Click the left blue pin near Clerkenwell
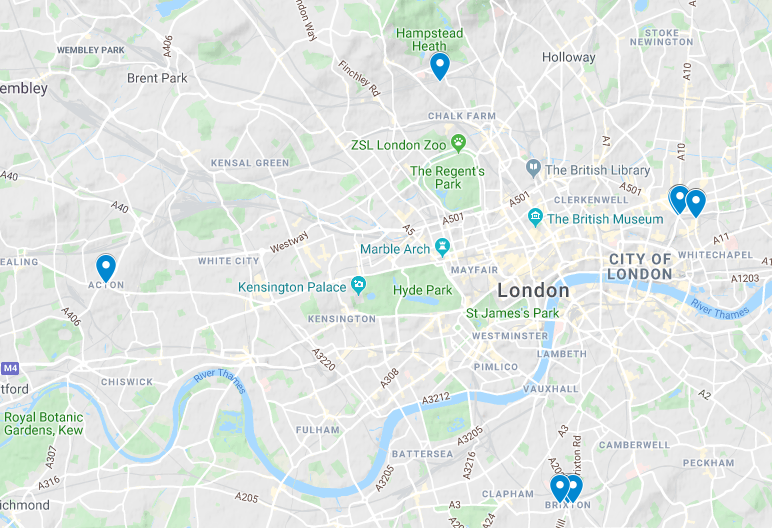The height and width of the screenshot is (528, 772). click(679, 199)
